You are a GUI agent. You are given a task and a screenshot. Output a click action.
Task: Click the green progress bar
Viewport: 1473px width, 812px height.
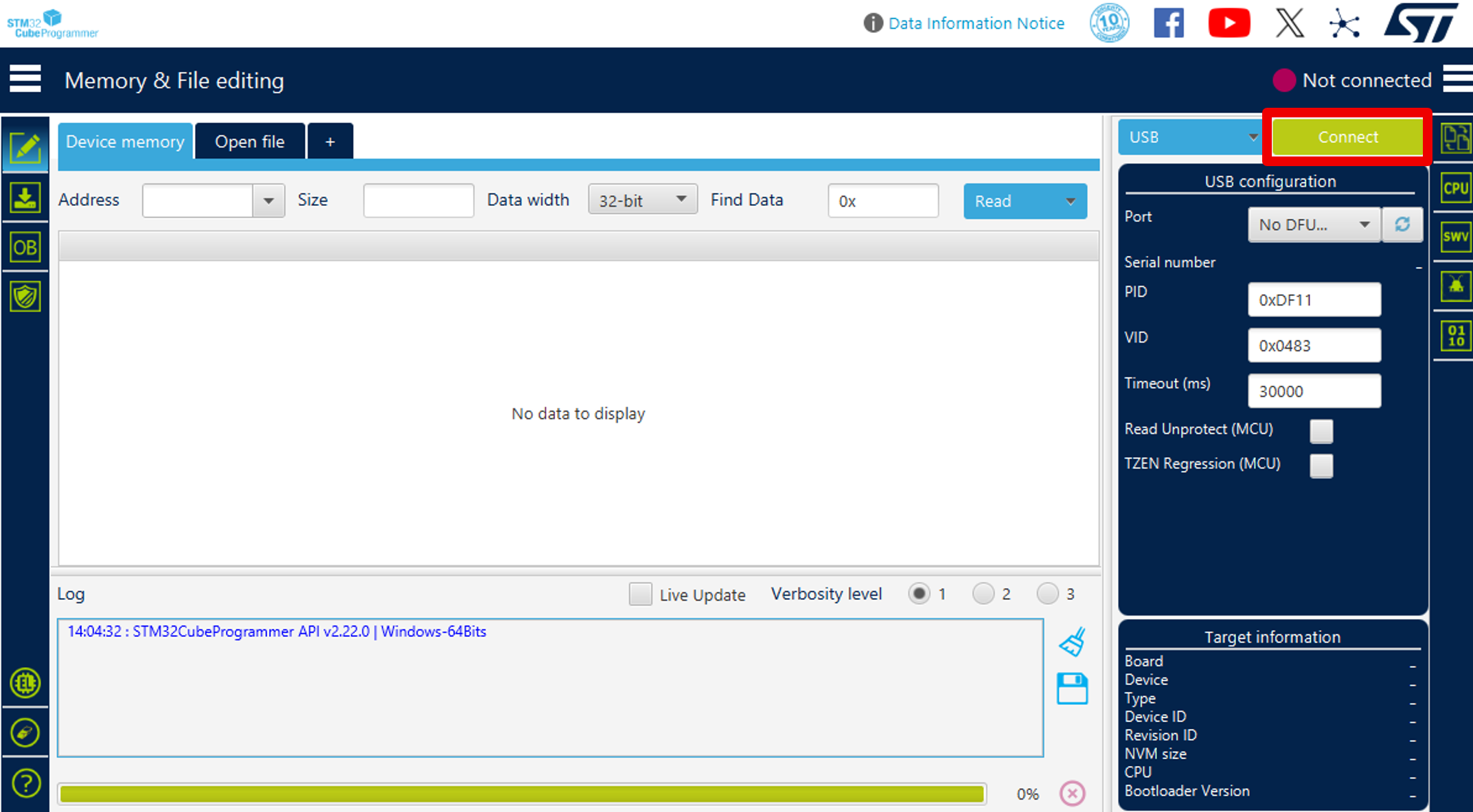click(x=523, y=794)
